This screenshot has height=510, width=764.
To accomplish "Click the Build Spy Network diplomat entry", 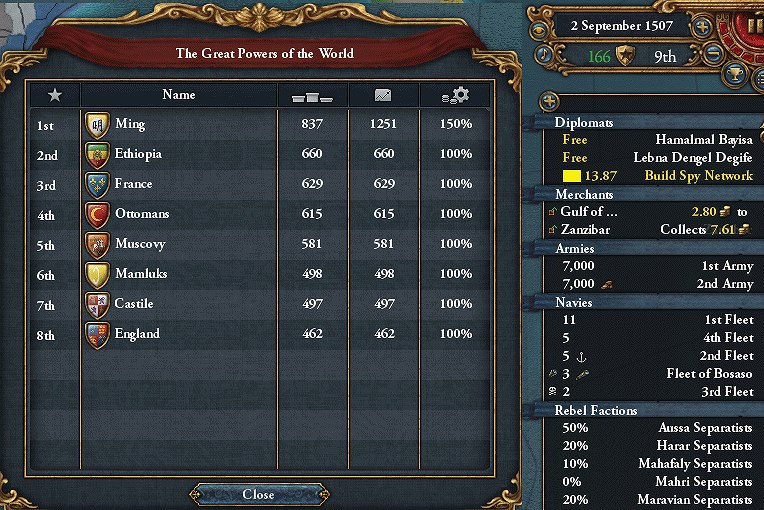I will pos(698,176).
